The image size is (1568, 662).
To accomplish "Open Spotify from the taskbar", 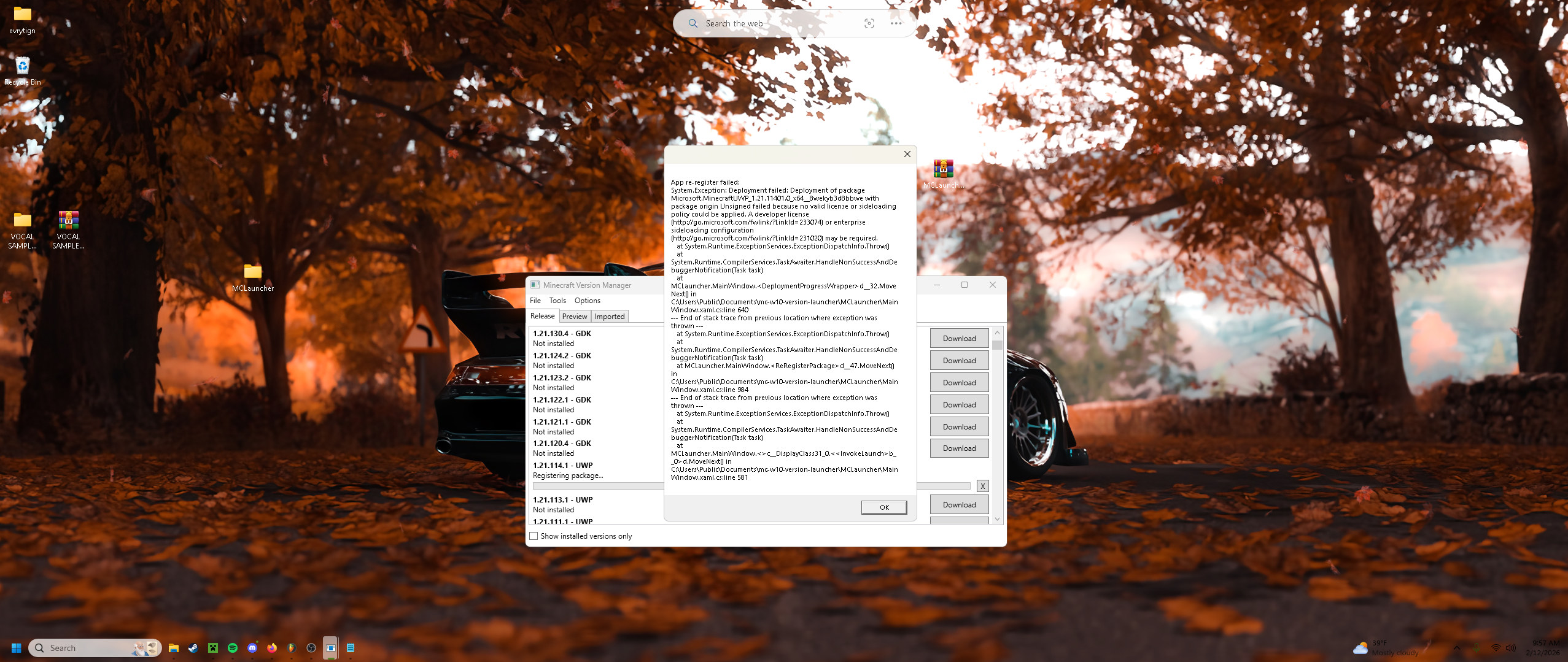I will [232, 648].
